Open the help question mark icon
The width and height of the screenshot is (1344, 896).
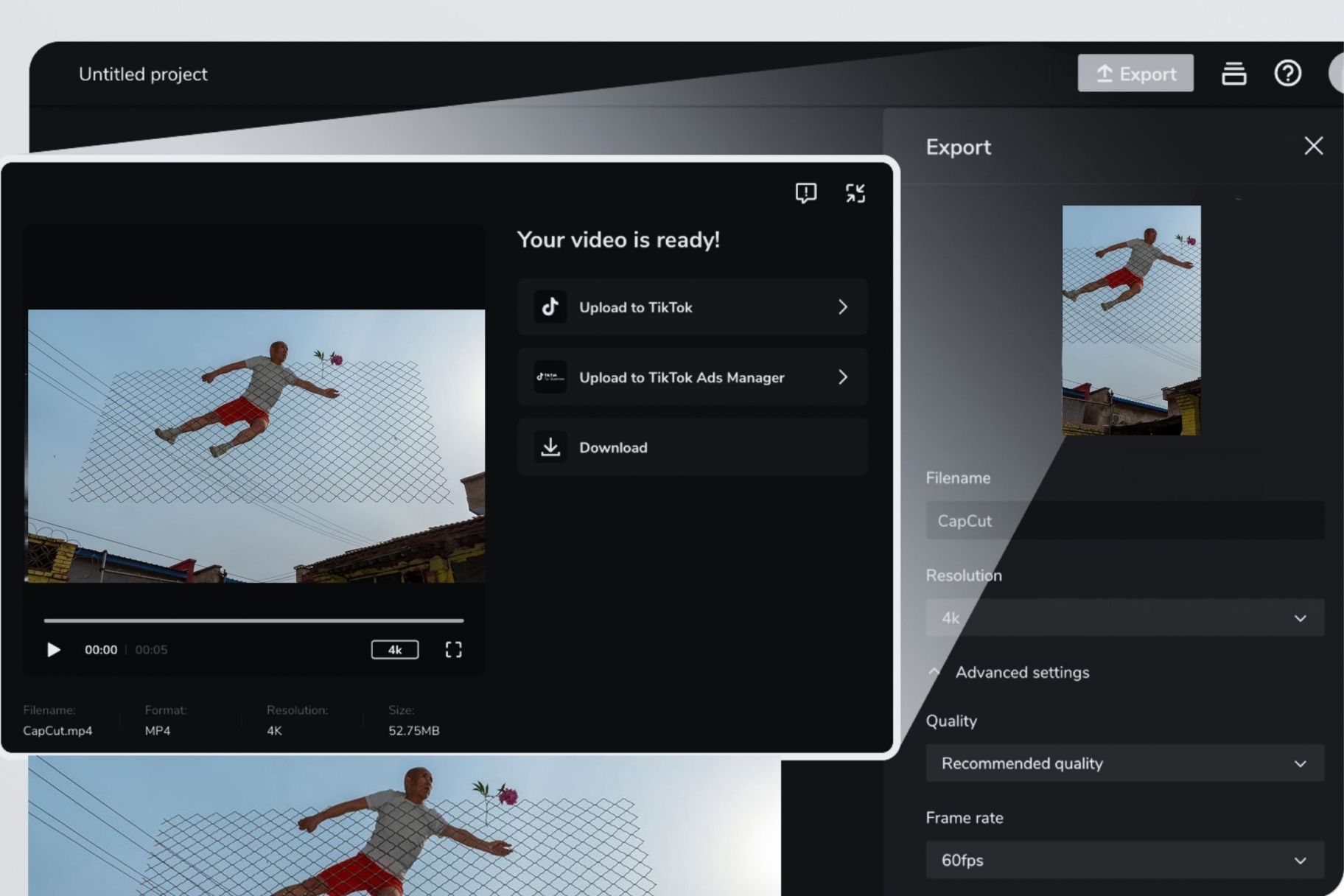[x=1287, y=74]
